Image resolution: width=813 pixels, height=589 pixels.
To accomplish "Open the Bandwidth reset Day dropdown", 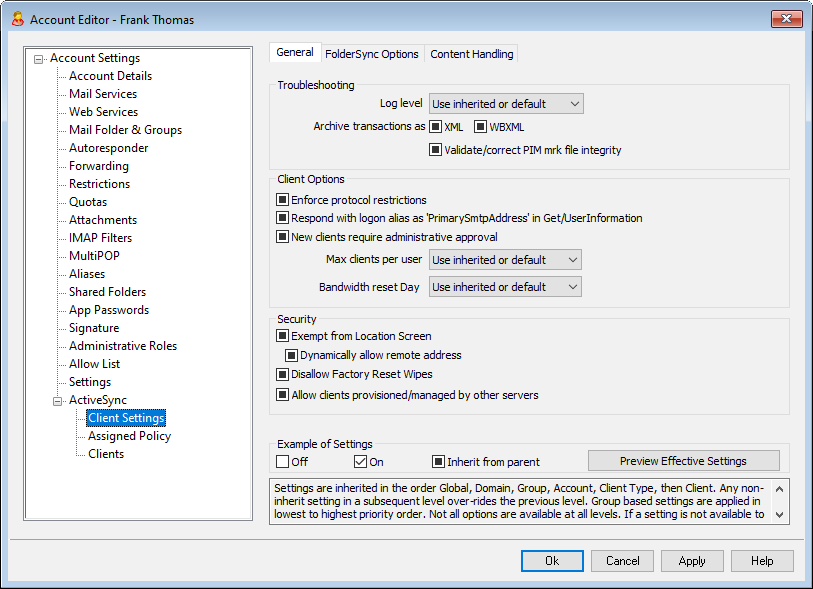I will tap(505, 287).
